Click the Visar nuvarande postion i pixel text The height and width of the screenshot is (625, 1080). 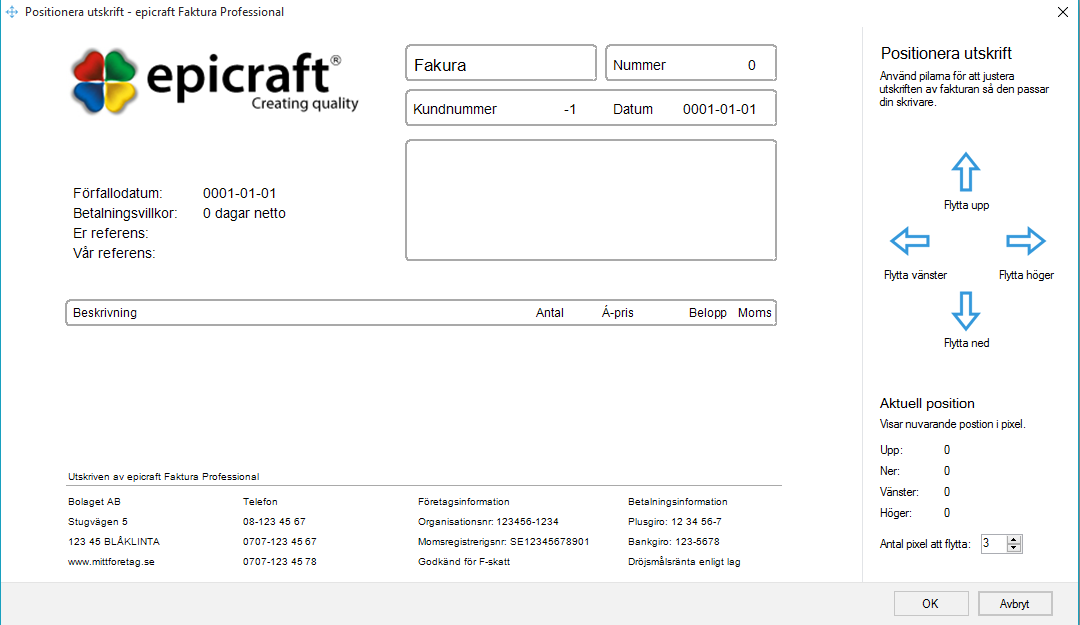click(x=953, y=424)
